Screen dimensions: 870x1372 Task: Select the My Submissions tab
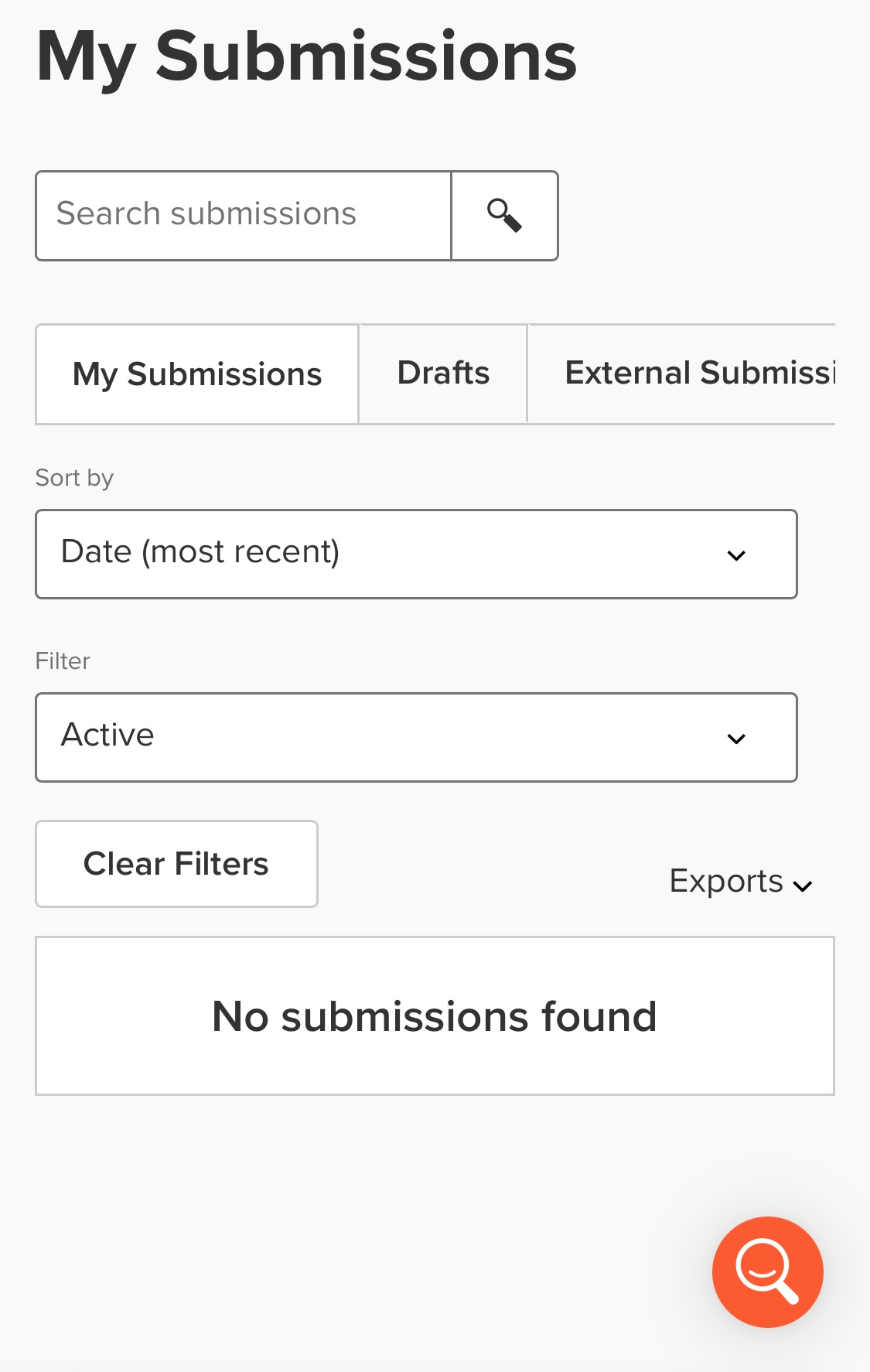click(x=197, y=374)
